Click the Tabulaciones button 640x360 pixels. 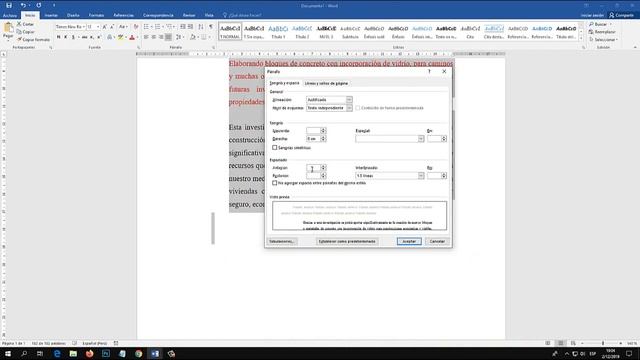click(x=282, y=241)
